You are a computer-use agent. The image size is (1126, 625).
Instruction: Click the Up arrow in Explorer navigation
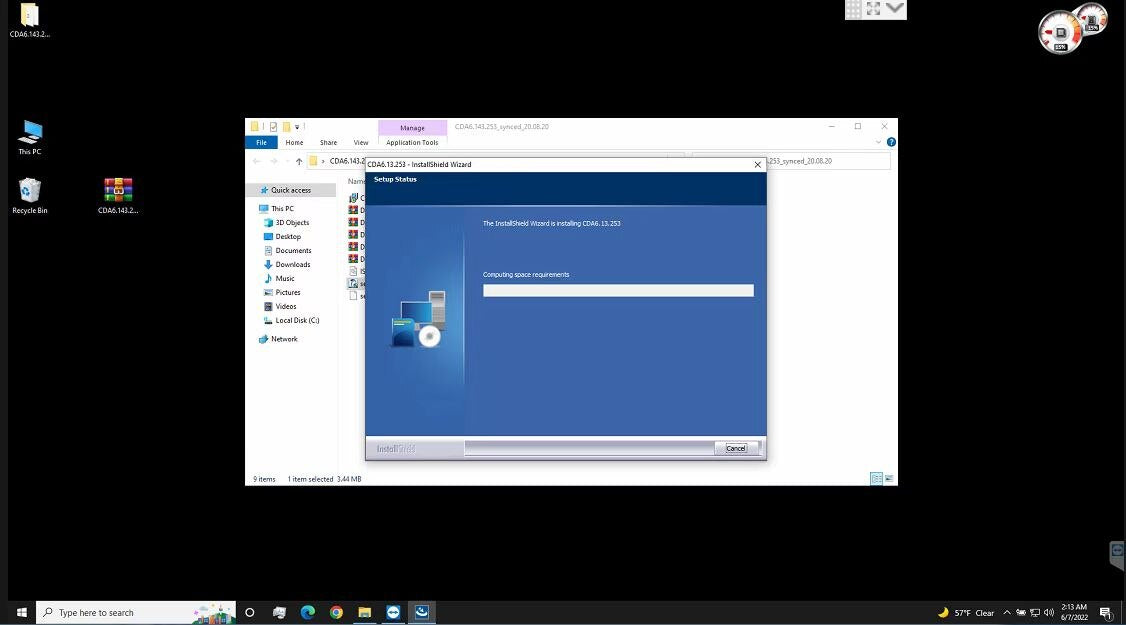299,161
